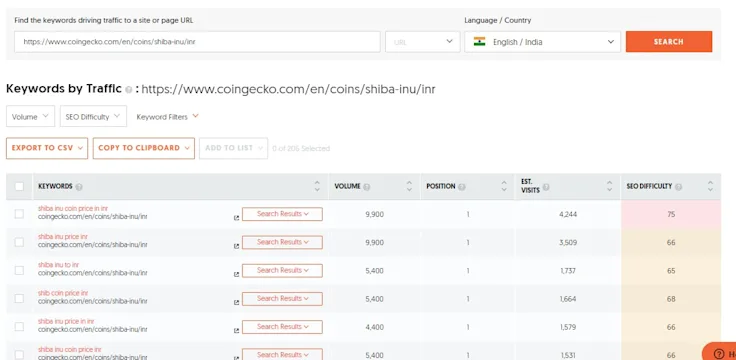Click help icon next to POSITION column header
This screenshot has height=360, width=736.
pyautogui.click(x=462, y=187)
